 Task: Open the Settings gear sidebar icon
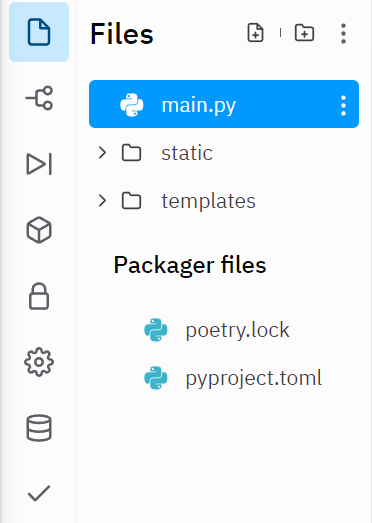tap(39, 362)
